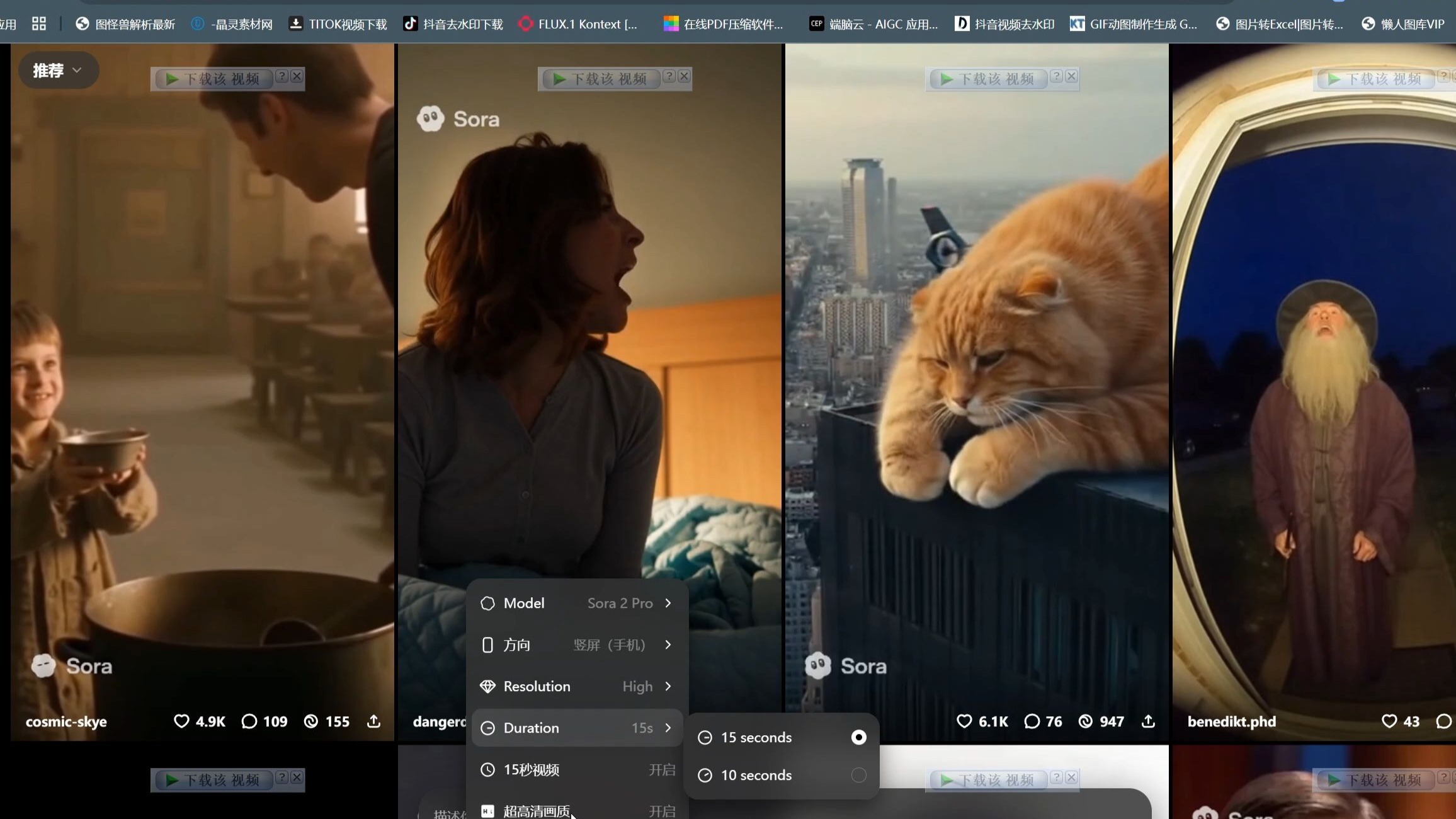Open comments on the cosmic-skye video

(249, 721)
